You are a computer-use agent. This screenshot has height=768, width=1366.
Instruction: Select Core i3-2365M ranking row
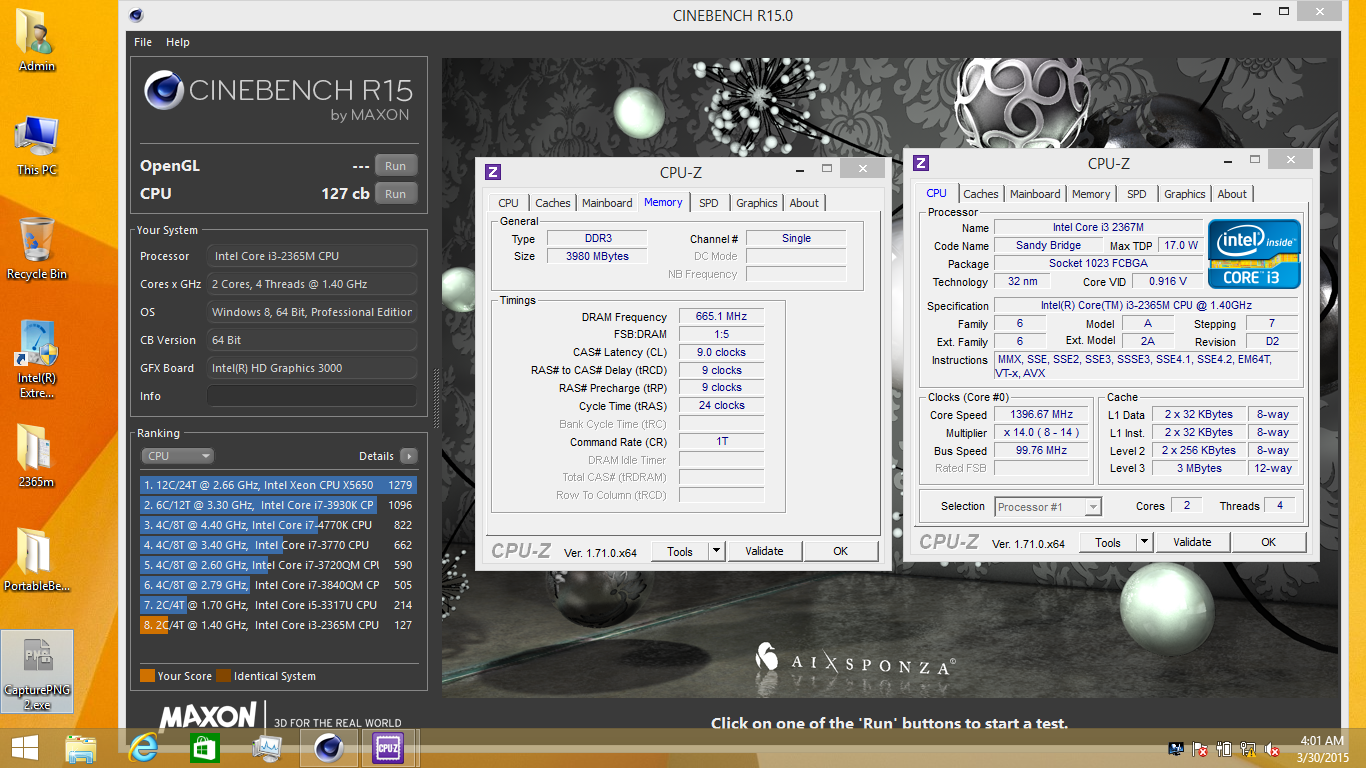(x=278, y=625)
